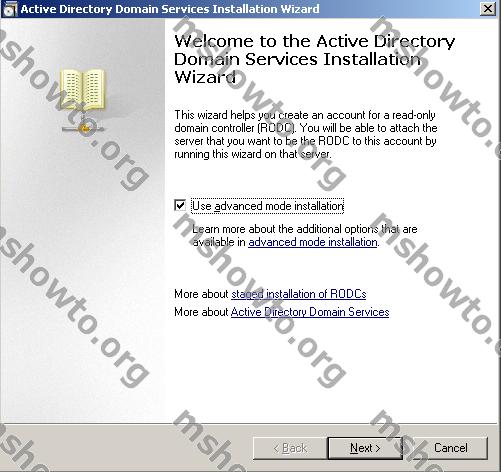
Task: Close the installation wizard window
Action: 488,8
